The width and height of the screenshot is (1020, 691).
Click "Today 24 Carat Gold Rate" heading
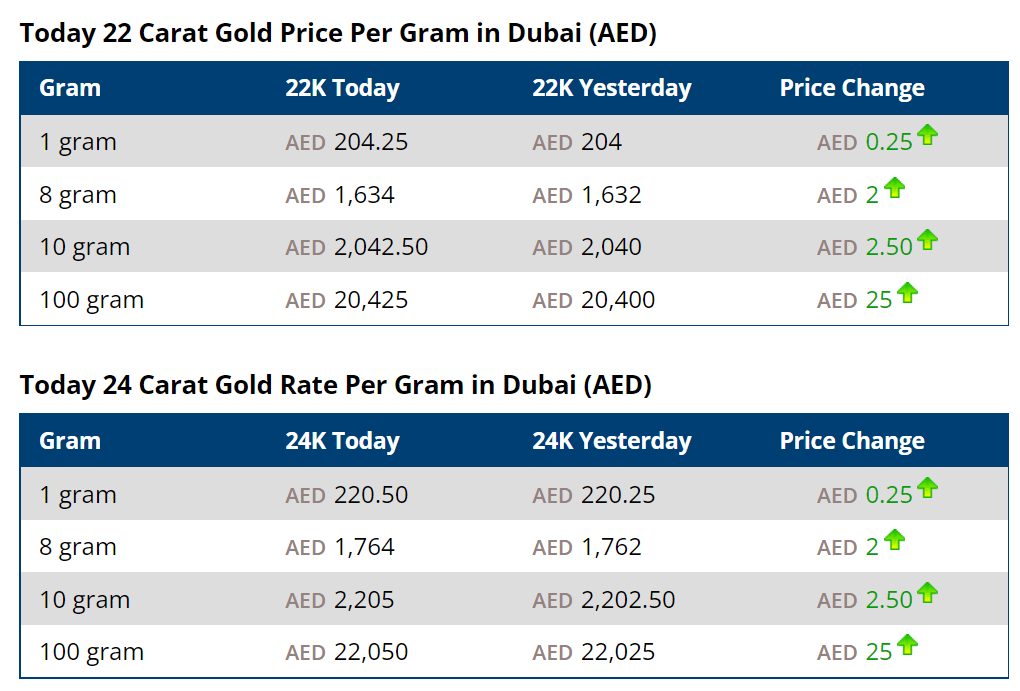(x=335, y=385)
